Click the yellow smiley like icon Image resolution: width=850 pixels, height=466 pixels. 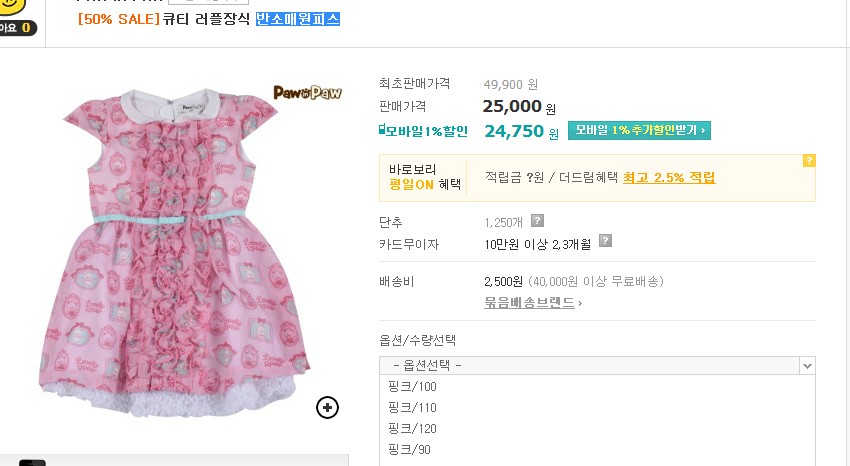(12, 5)
